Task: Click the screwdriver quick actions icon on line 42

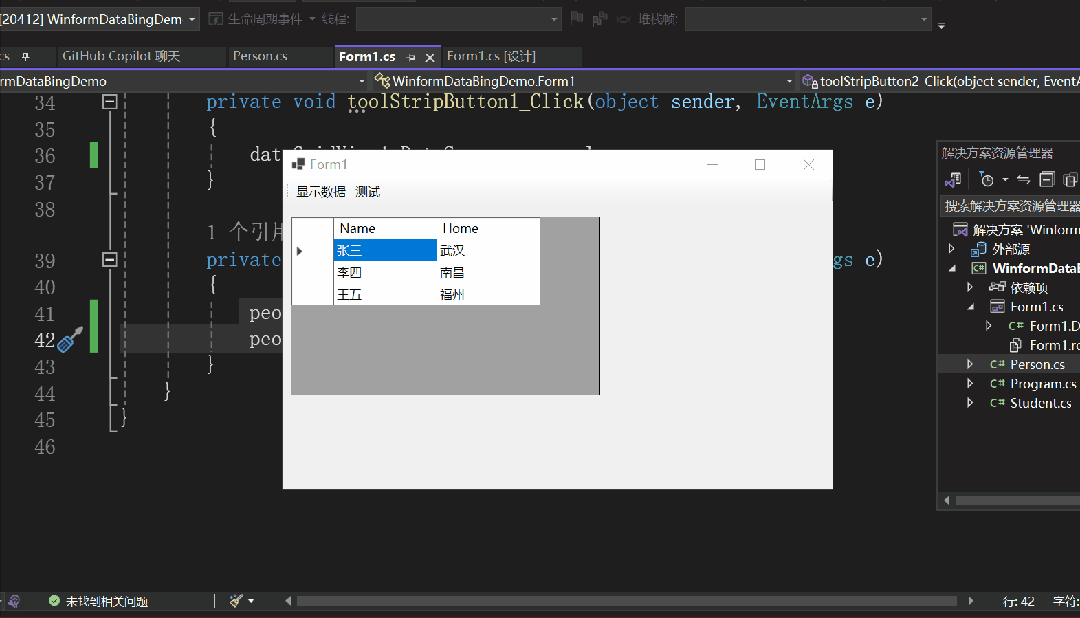Action: (68, 340)
